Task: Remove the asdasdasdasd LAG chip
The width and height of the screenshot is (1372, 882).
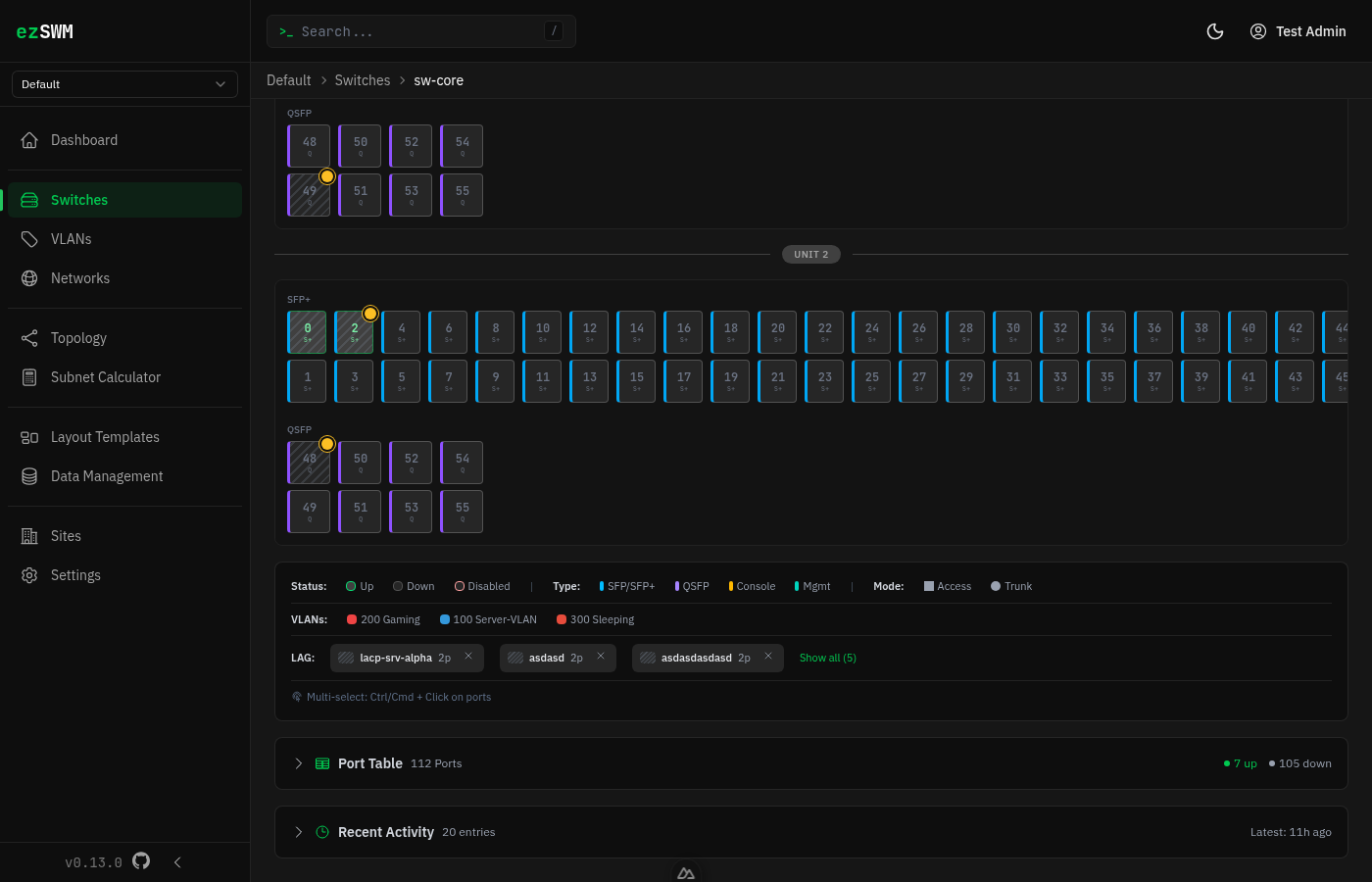Action: coord(768,657)
